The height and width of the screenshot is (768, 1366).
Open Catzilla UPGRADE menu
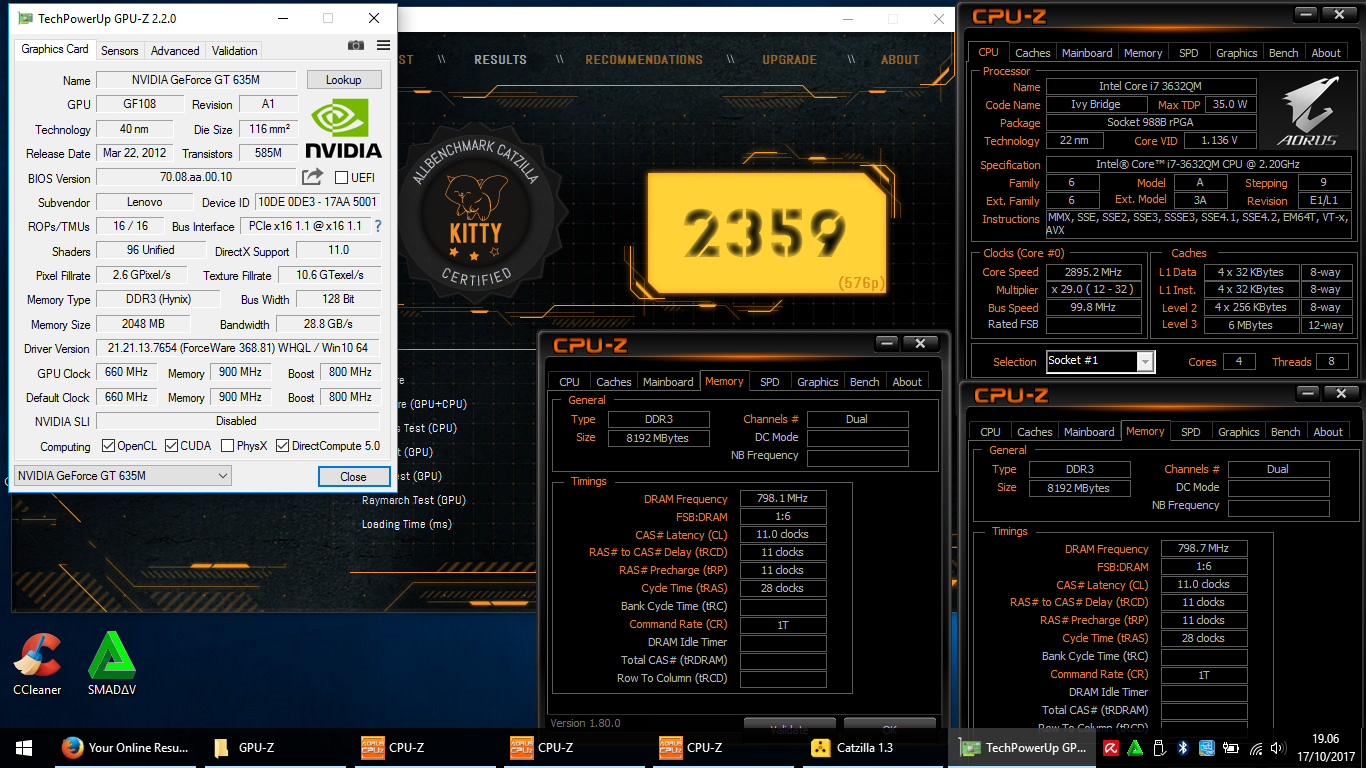pyautogui.click(x=789, y=60)
